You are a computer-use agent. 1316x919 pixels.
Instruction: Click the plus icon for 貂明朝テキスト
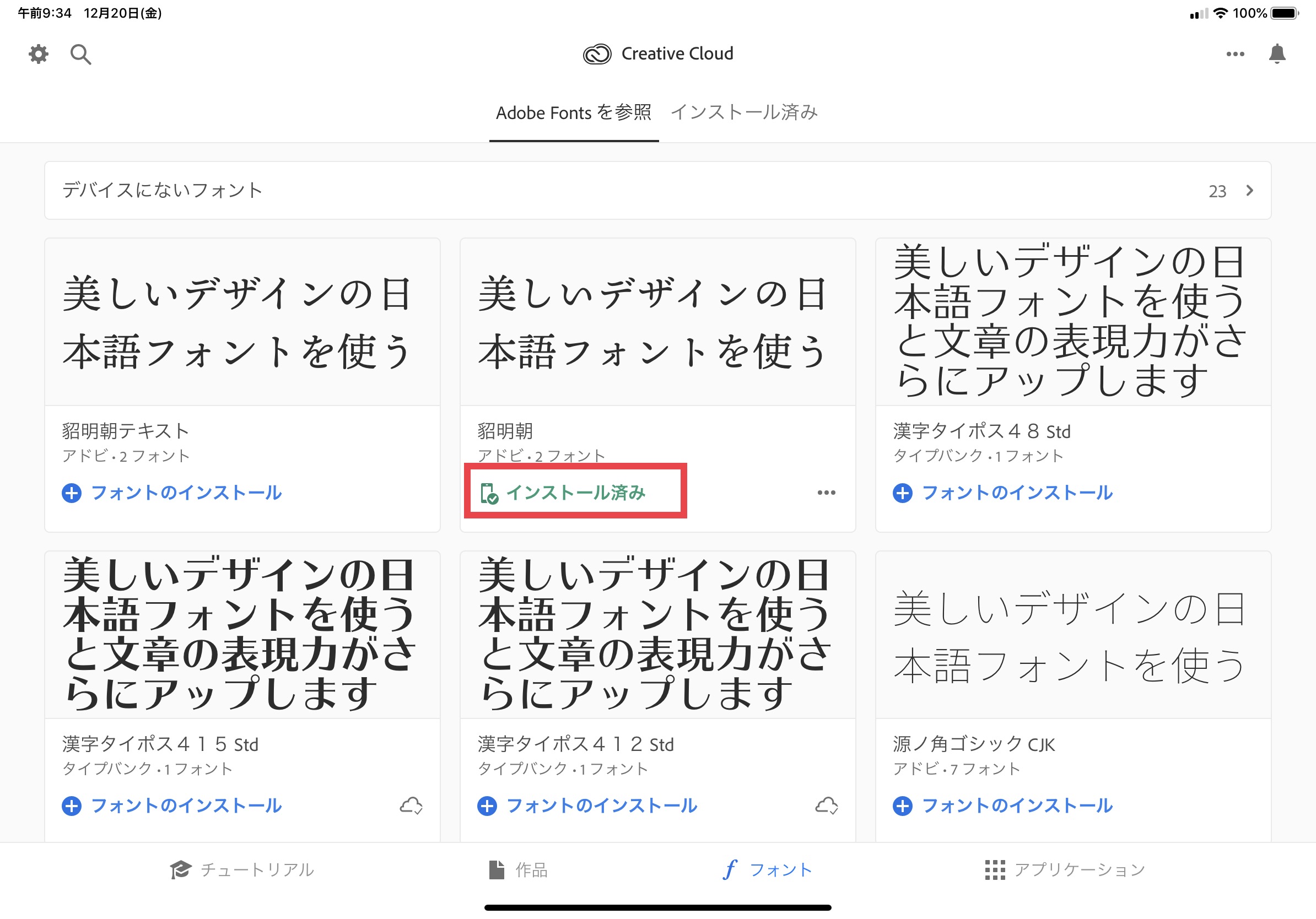coord(72,493)
